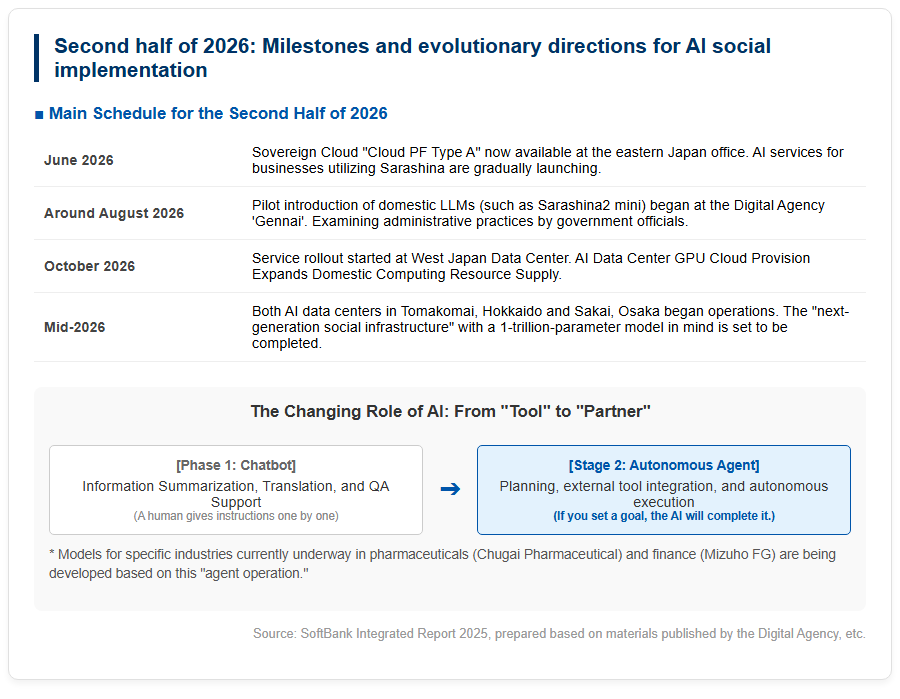Select the Around August 2026 date label
The width and height of the screenshot is (900, 699).
coord(114,213)
